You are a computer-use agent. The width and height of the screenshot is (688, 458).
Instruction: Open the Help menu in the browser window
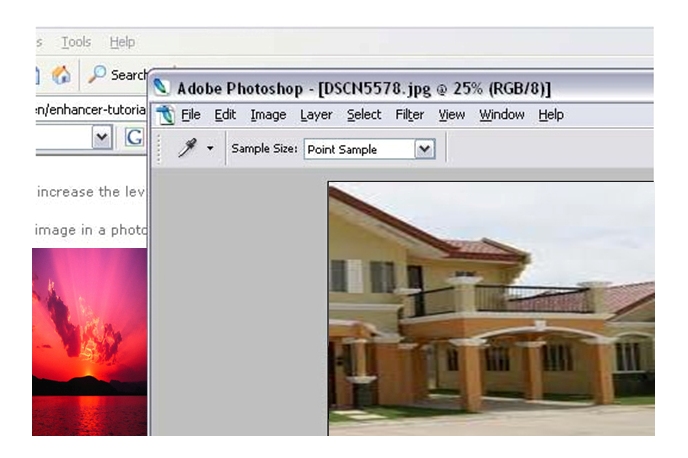pos(122,42)
